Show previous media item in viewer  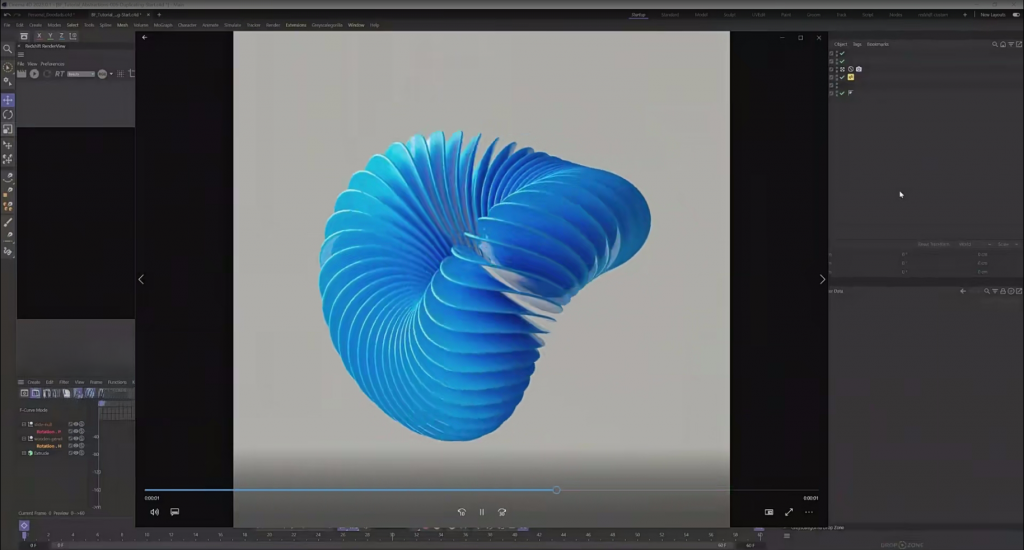point(141,280)
